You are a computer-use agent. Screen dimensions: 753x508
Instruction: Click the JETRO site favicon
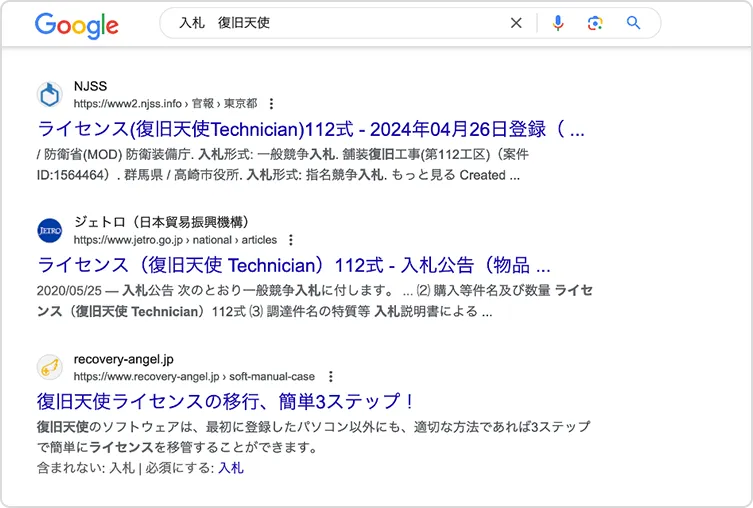pyautogui.click(x=49, y=230)
